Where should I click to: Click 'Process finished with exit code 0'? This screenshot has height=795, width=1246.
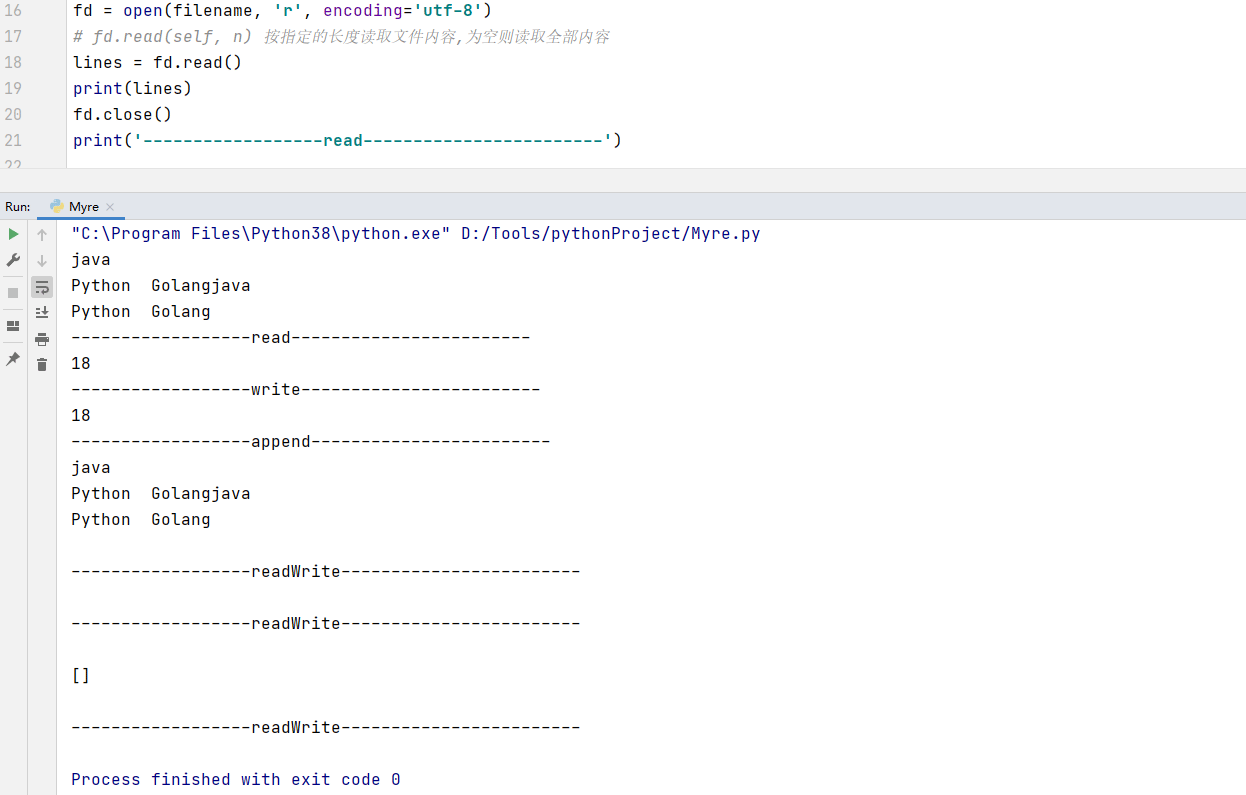236,780
